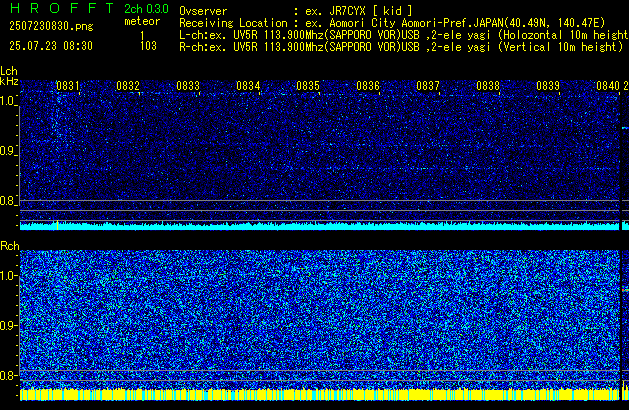Viewport: 629px width, 410px height.
Task: Click the R-ch receiver description line
Action: tap(401, 47)
